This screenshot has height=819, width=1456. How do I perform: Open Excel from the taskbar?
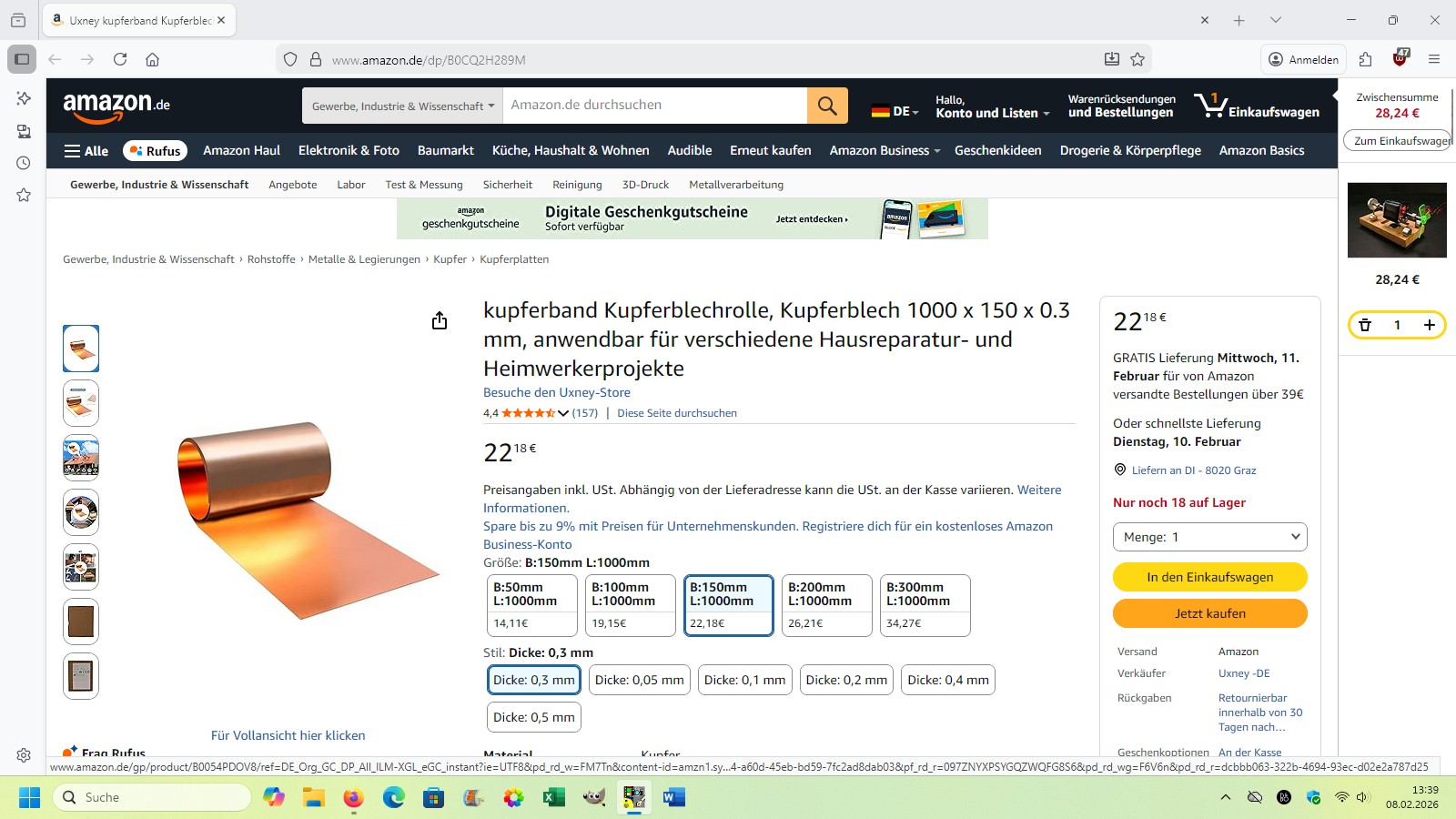(554, 797)
